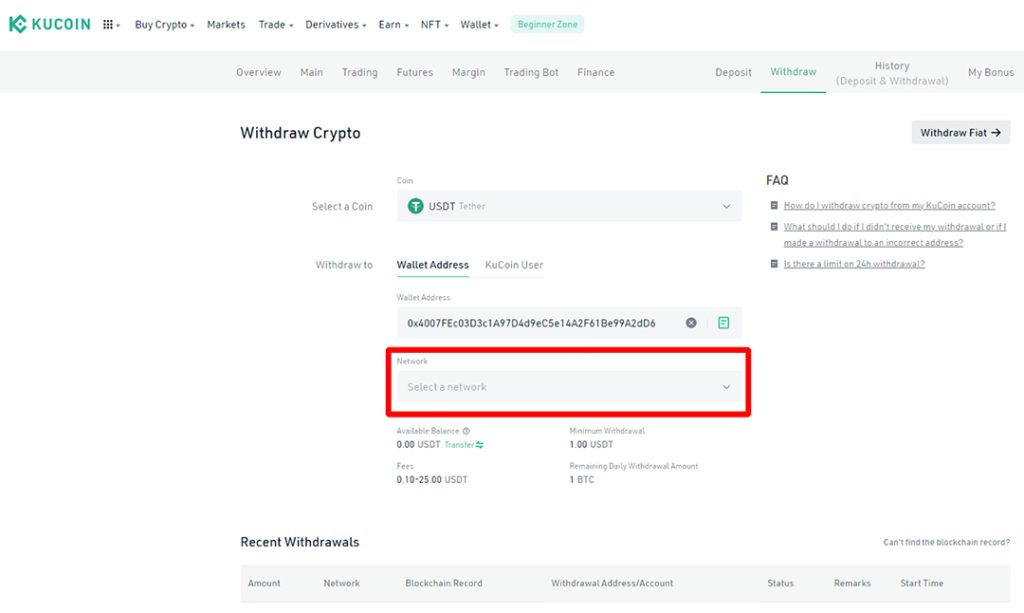Switch to the KuCoin User tab
Viewport: 1024px width, 613px height.
click(x=514, y=265)
